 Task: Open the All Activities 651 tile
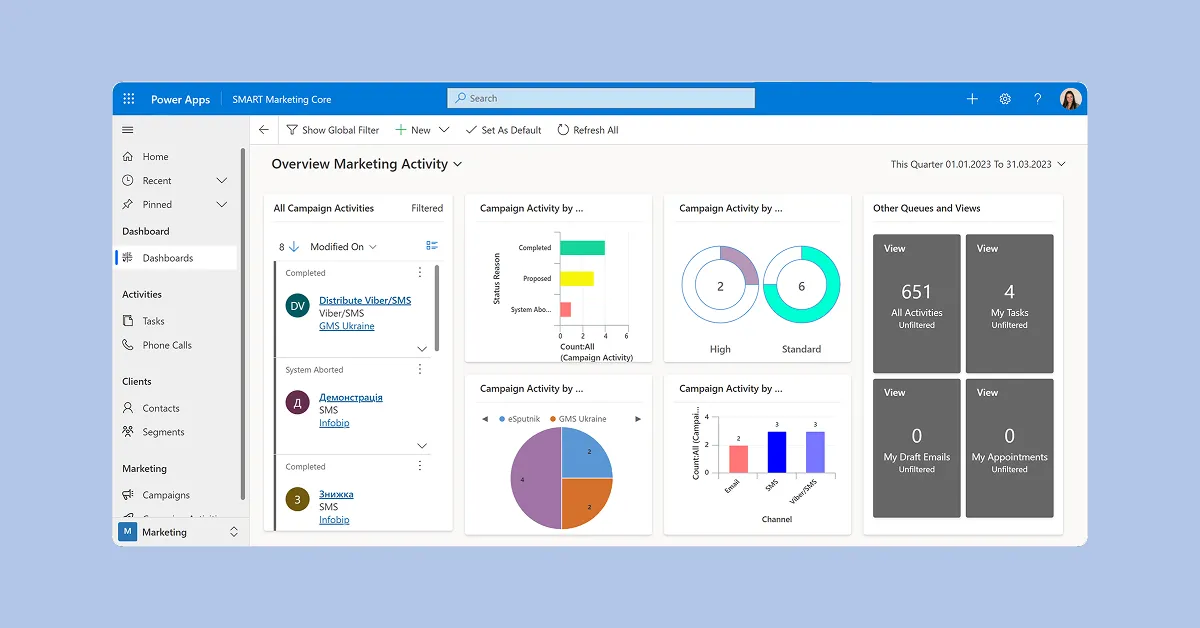coord(916,303)
